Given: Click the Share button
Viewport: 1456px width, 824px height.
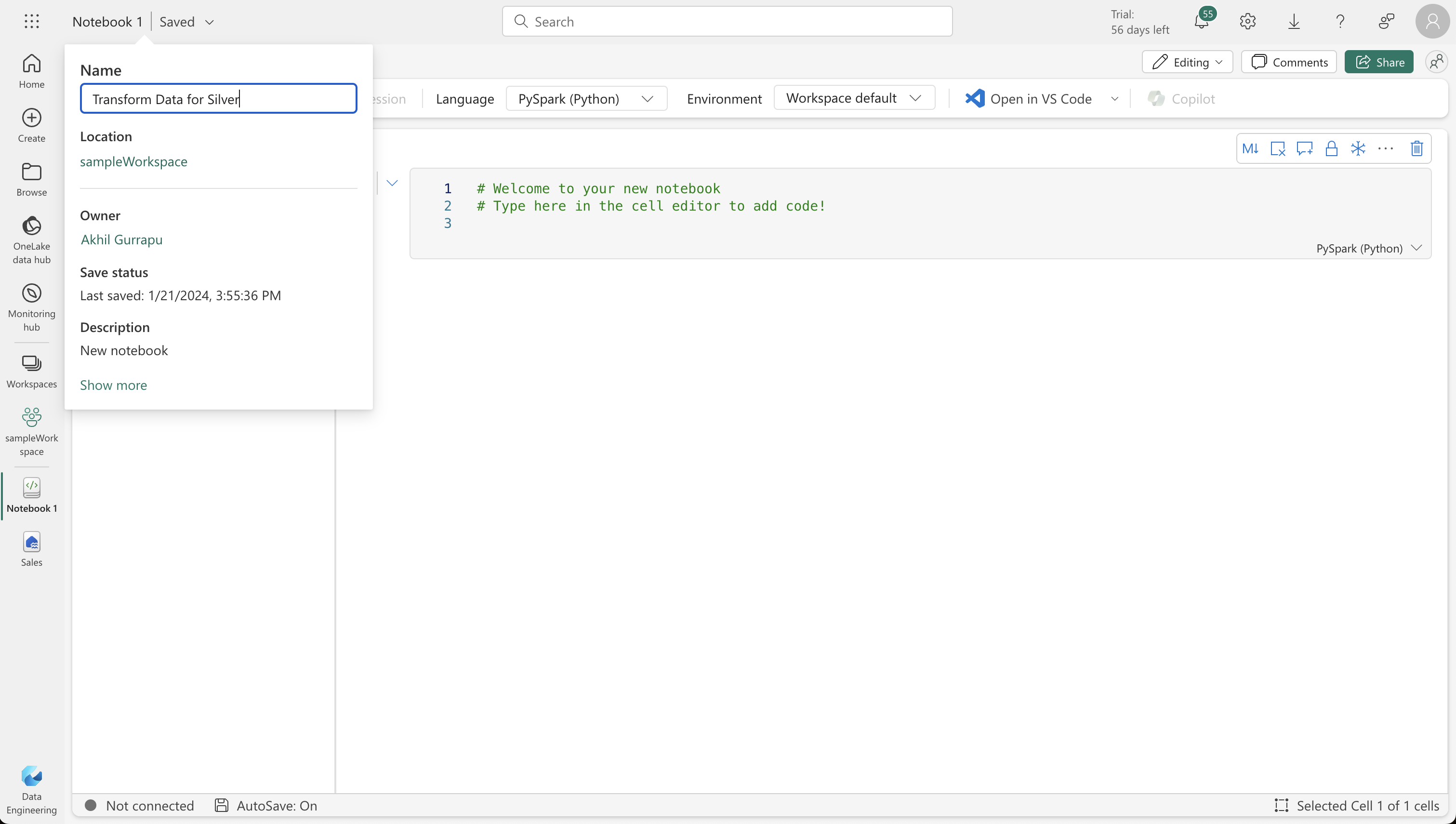Looking at the screenshot, I should 1379,62.
